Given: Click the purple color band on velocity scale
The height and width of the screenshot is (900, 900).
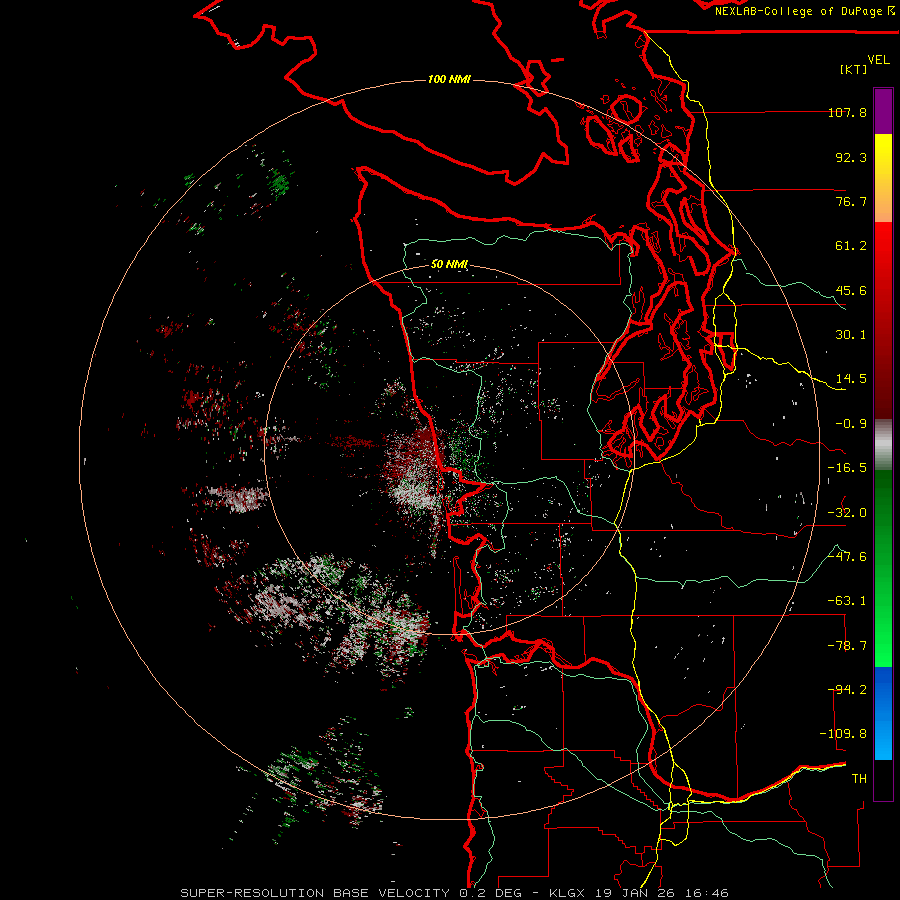Looking at the screenshot, I should (x=883, y=111).
